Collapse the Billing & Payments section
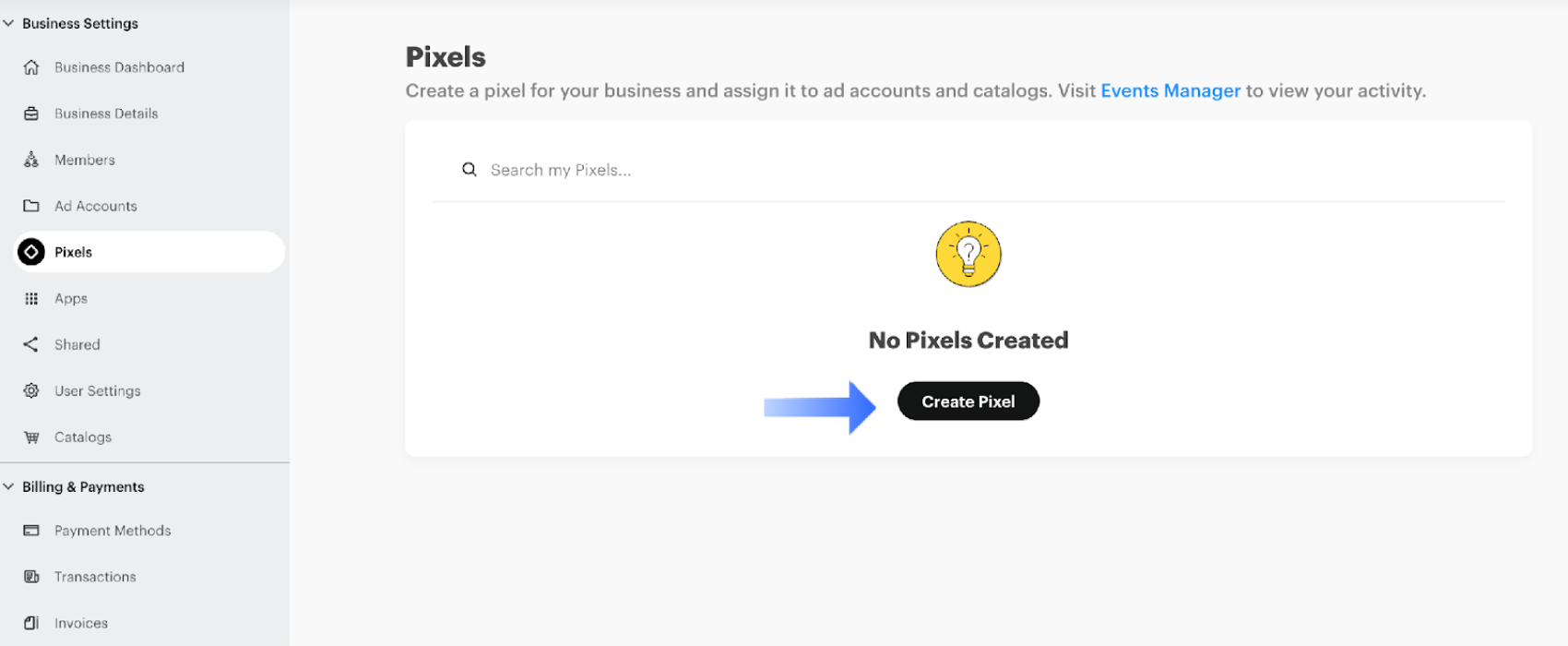The image size is (1568, 646). (x=8, y=486)
